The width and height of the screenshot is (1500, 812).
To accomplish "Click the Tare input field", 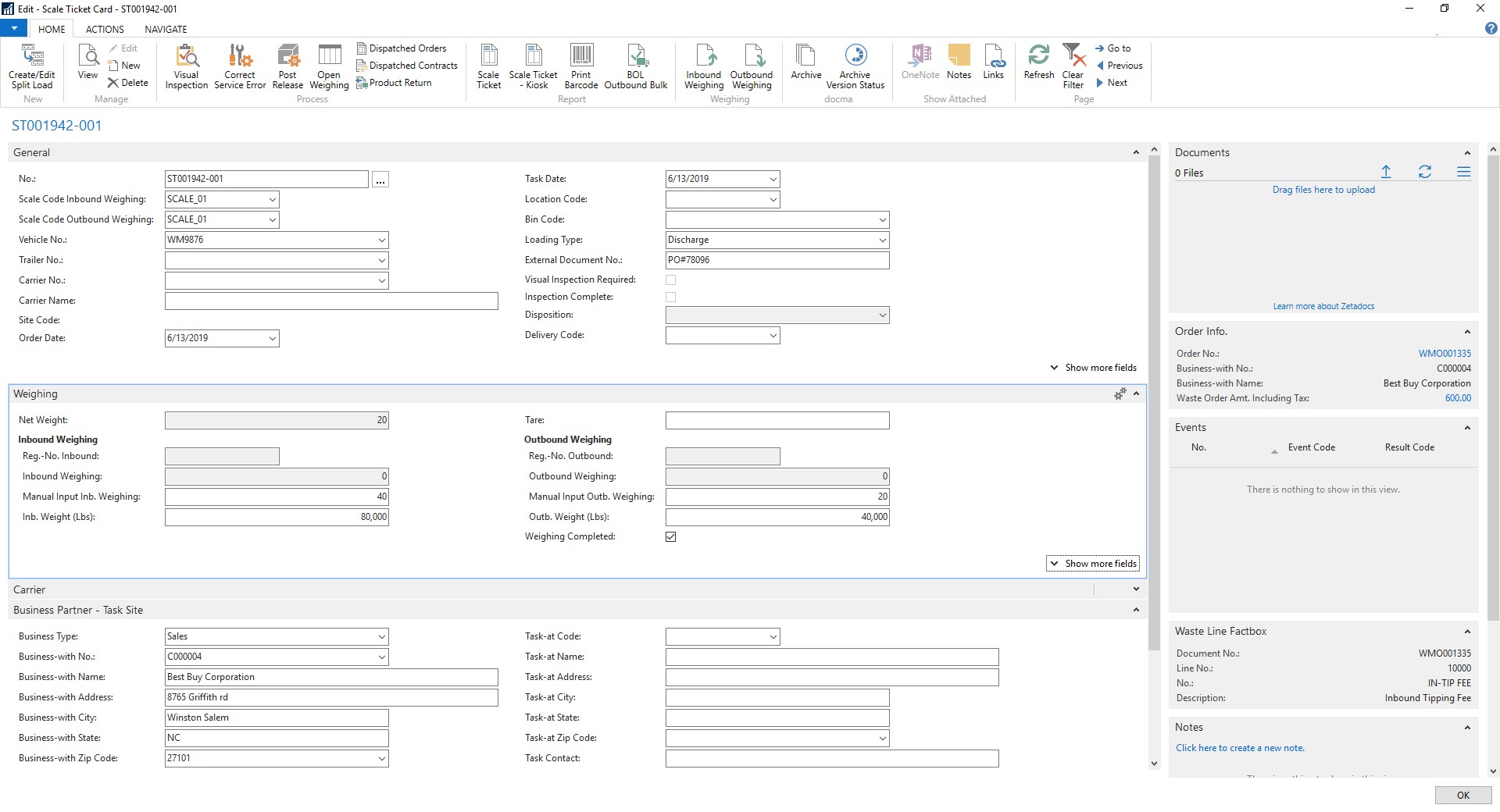I will [777, 420].
